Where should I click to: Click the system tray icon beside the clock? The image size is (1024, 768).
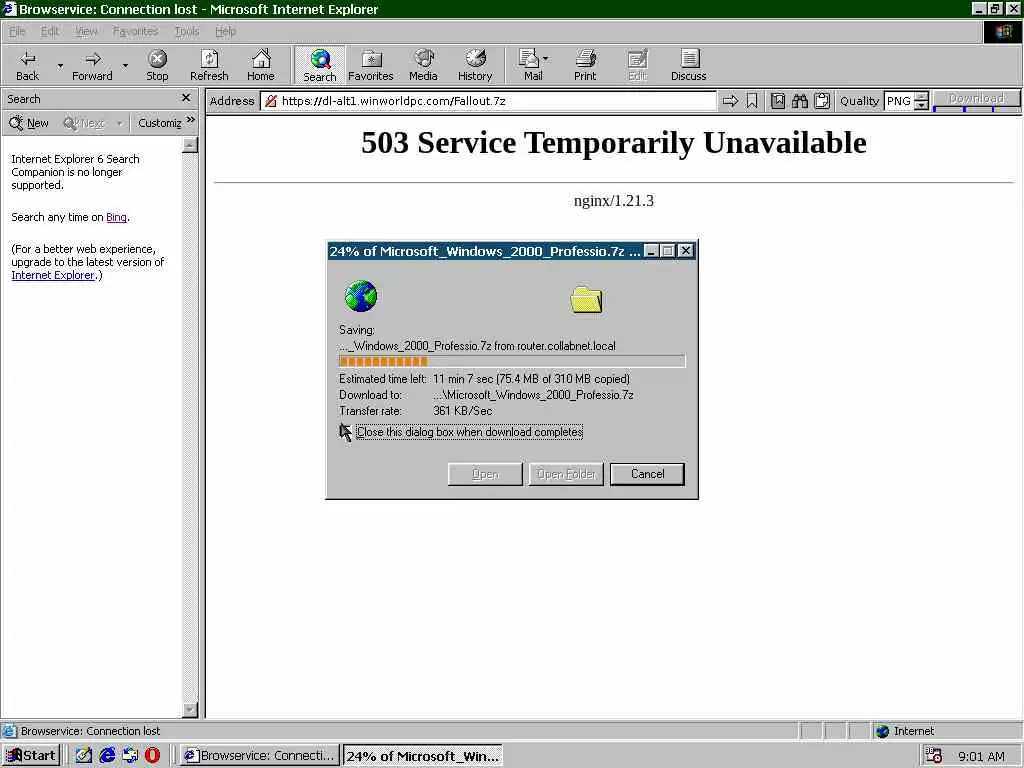[934, 756]
